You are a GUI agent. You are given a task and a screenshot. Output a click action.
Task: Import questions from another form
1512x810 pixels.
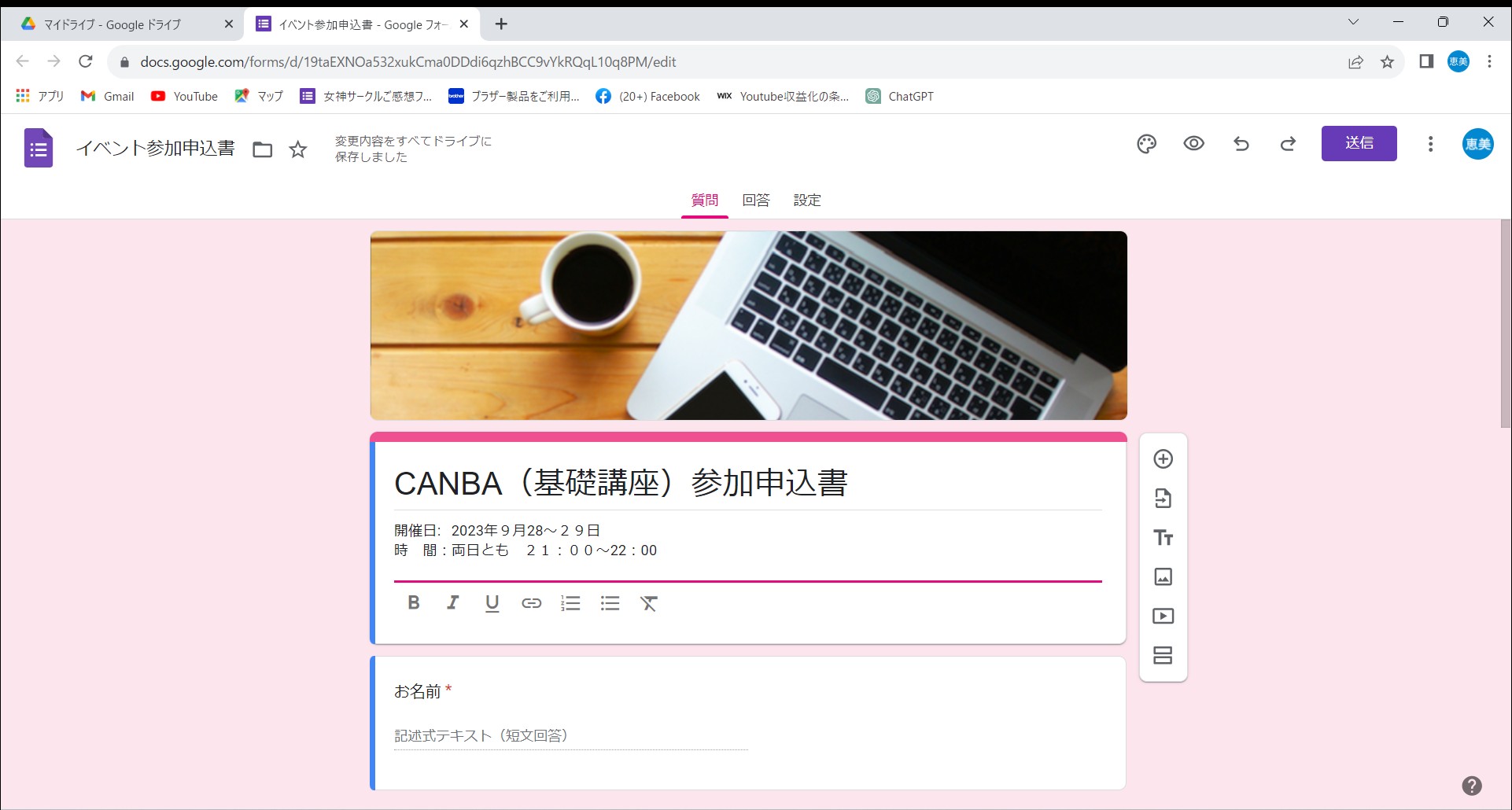(x=1163, y=499)
